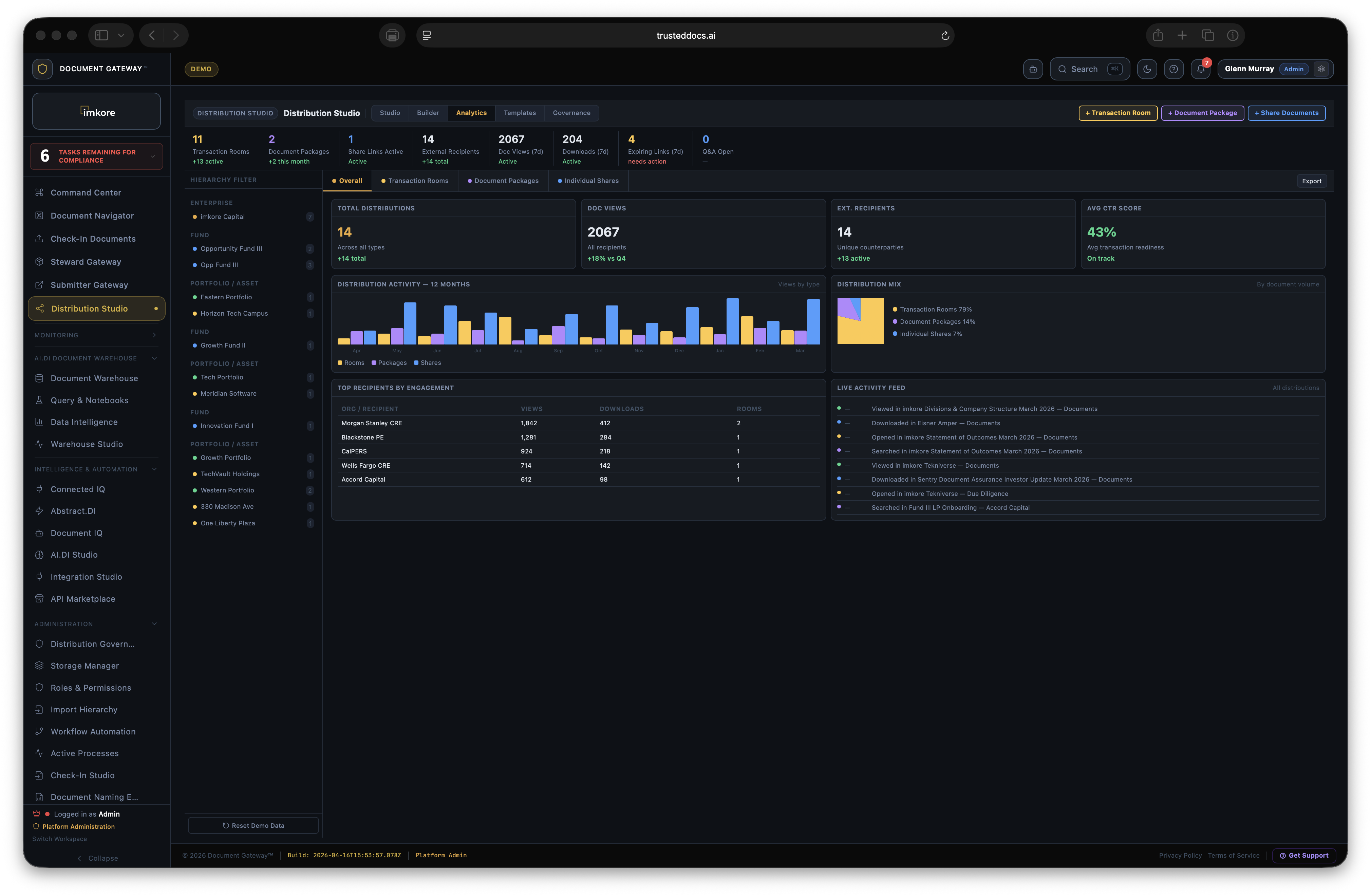Screen dimensions: 1371x896
Task: Click + Share Documents button
Action: pyautogui.click(x=1286, y=113)
